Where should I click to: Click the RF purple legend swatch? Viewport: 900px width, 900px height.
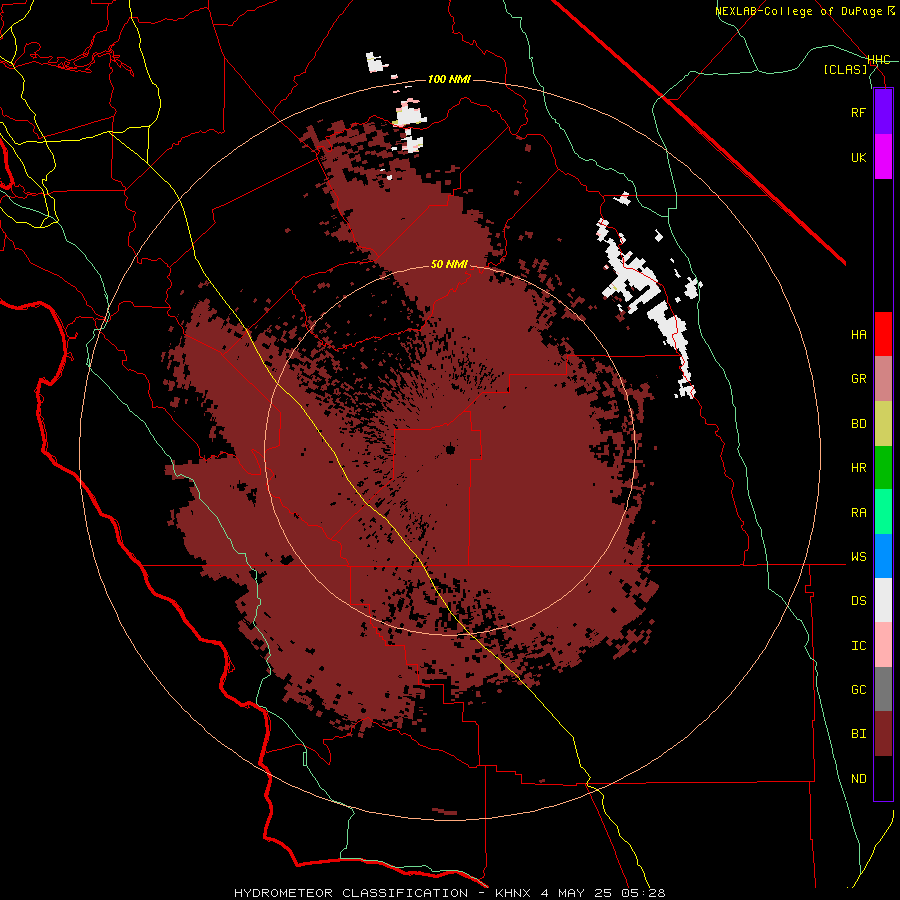(x=883, y=112)
